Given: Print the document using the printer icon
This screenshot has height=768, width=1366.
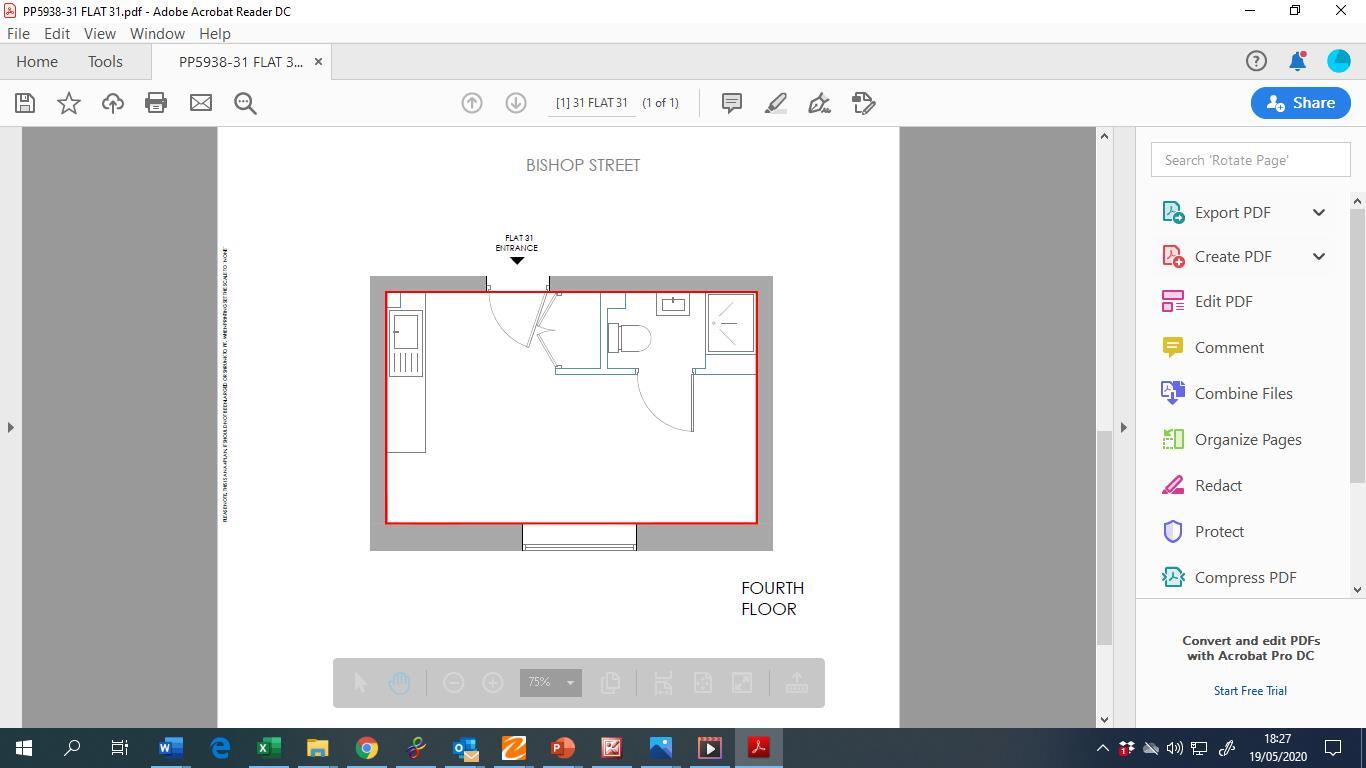Looking at the screenshot, I should point(156,103).
